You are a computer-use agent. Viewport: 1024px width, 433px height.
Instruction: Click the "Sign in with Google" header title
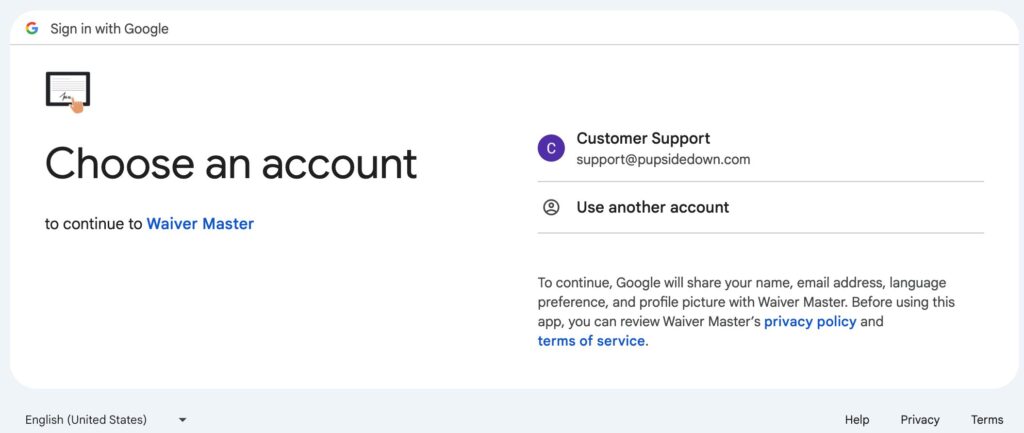109,29
